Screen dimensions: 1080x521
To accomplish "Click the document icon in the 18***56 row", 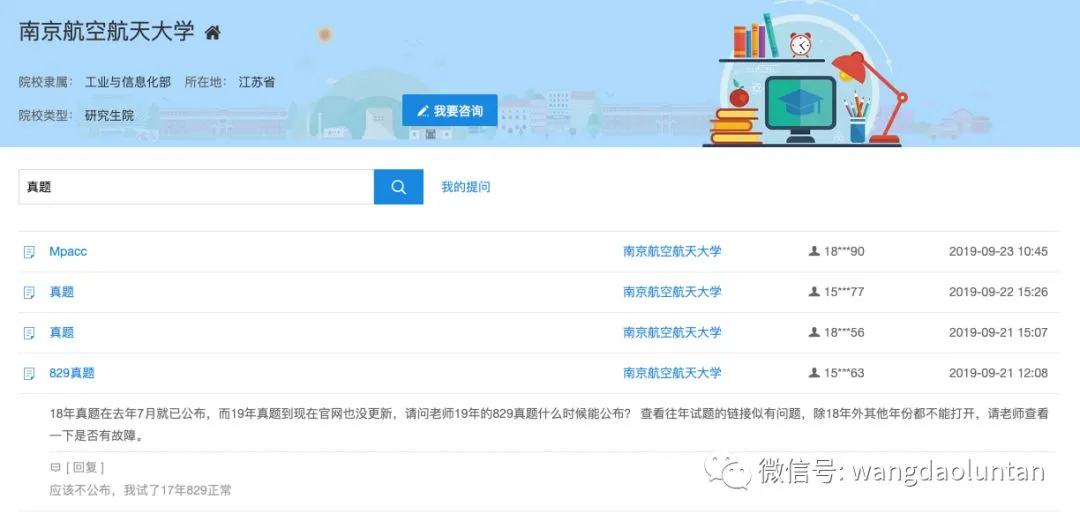I will tap(29, 334).
